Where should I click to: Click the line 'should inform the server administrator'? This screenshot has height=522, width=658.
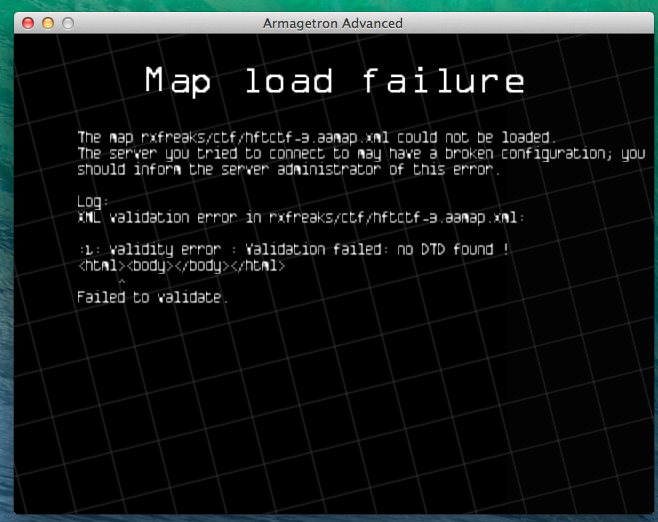tap(289, 170)
